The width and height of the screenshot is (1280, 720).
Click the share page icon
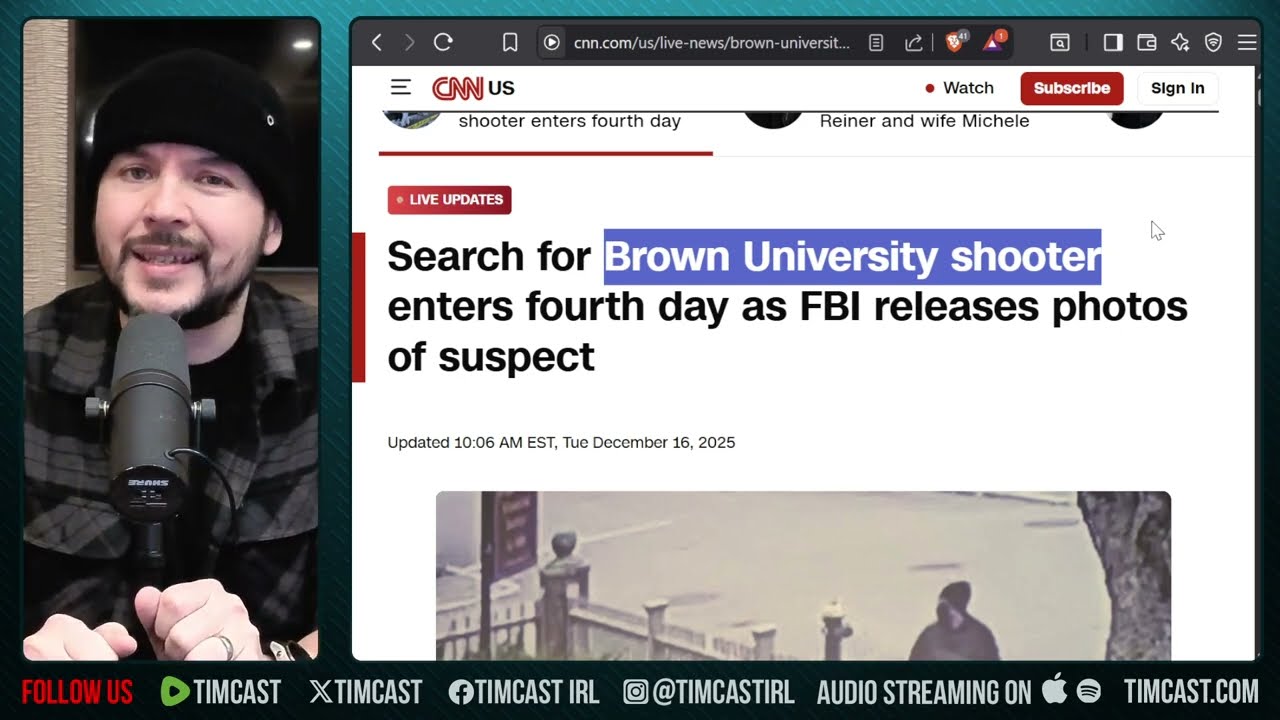[913, 42]
